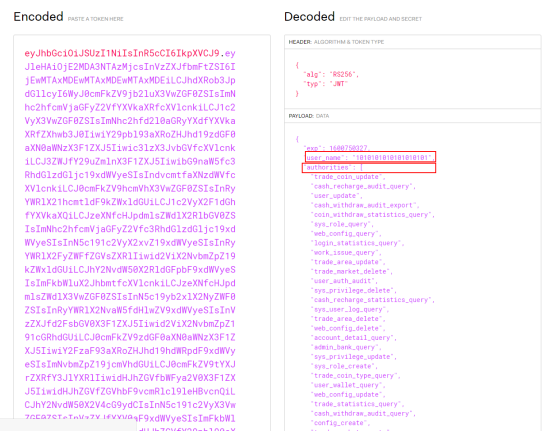The image size is (554, 432).
Task: Click the "trade_statistics_query" authority entry
Action: point(357,404)
